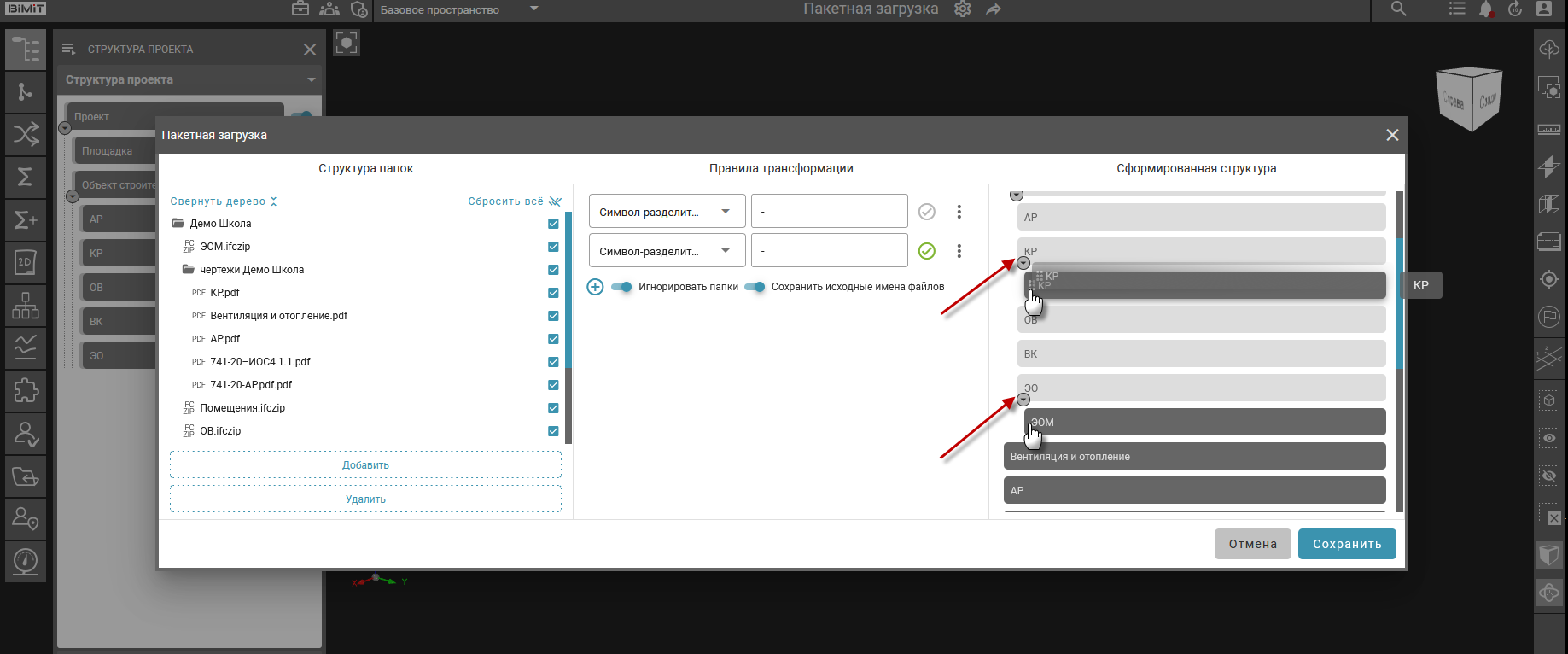This screenshot has height=654, width=1568.
Task: Click the plus icon to add transformation rule
Action: click(595, 287)
